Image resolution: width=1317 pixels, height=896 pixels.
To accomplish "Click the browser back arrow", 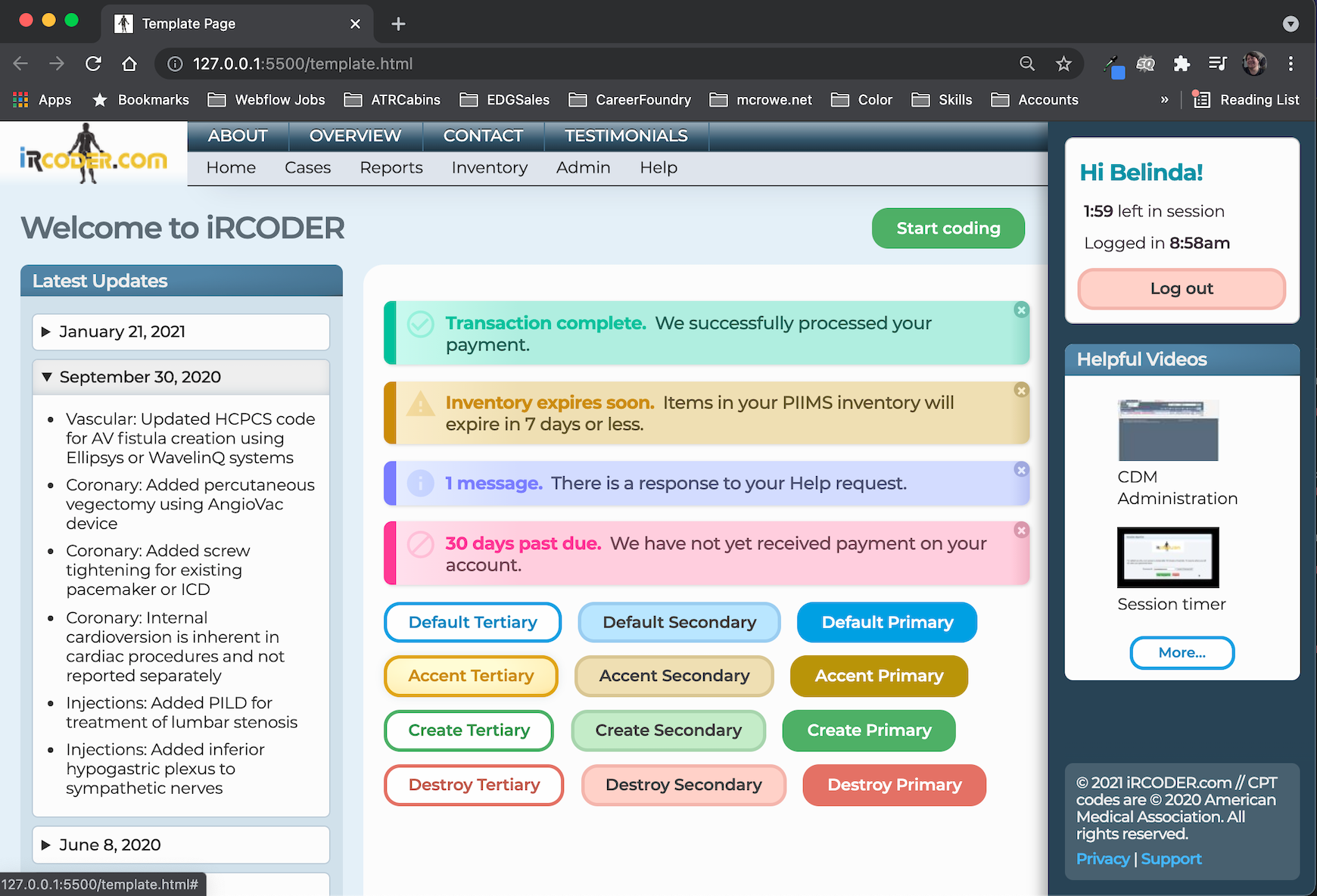I will coord(20,64).
